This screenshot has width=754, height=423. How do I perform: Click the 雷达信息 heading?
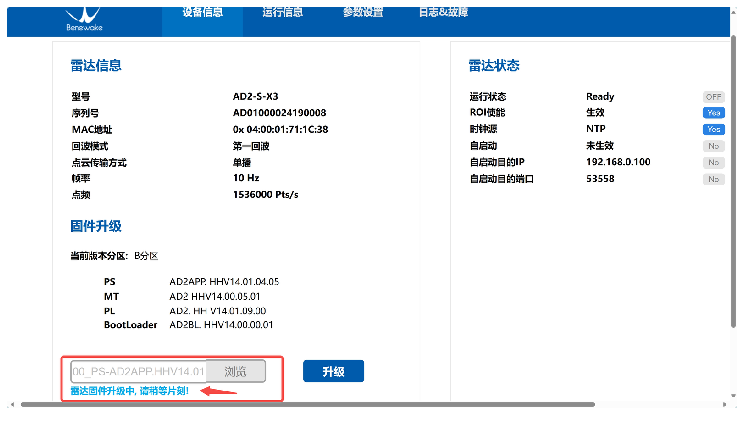click(96, 65)
